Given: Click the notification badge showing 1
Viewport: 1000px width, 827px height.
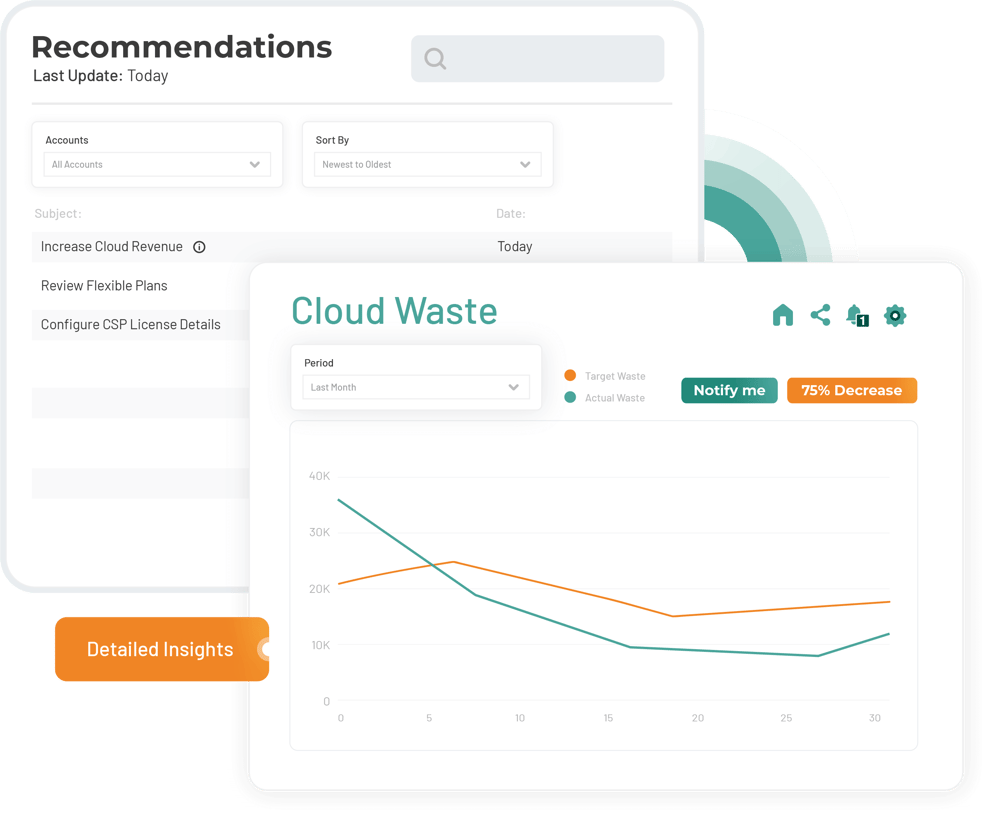Looking at the screenshot, I should [x=862, y=320].
